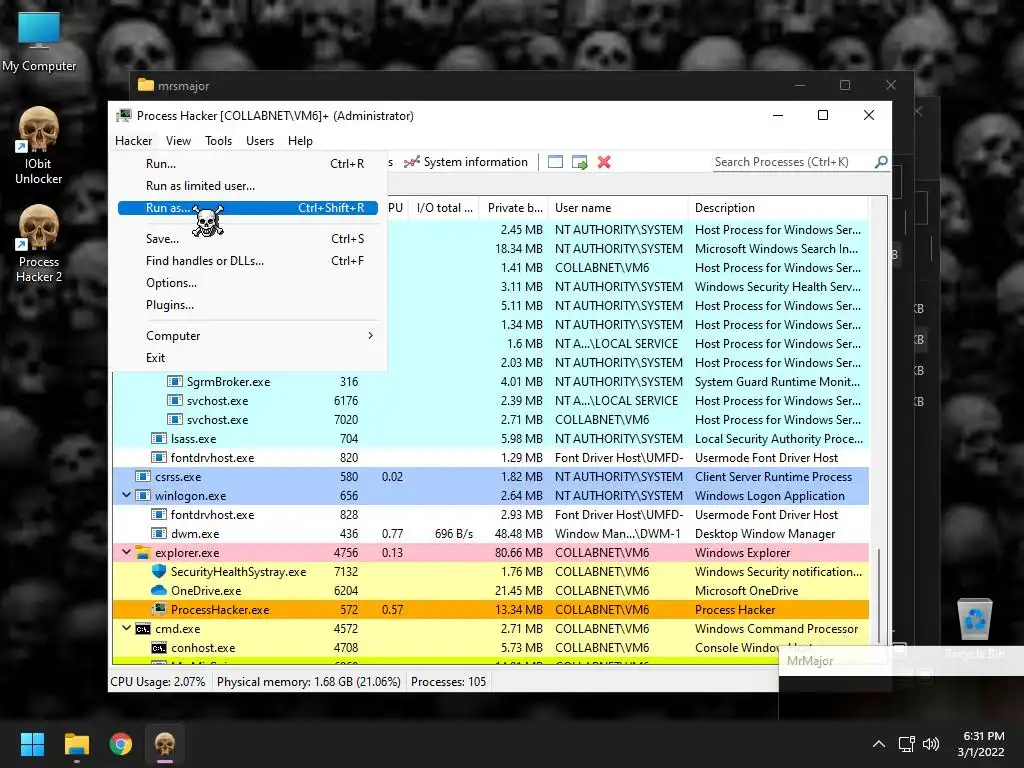Click the SgrmBroker.exe process icon
Screen dimensions: 1024x768
174,381
